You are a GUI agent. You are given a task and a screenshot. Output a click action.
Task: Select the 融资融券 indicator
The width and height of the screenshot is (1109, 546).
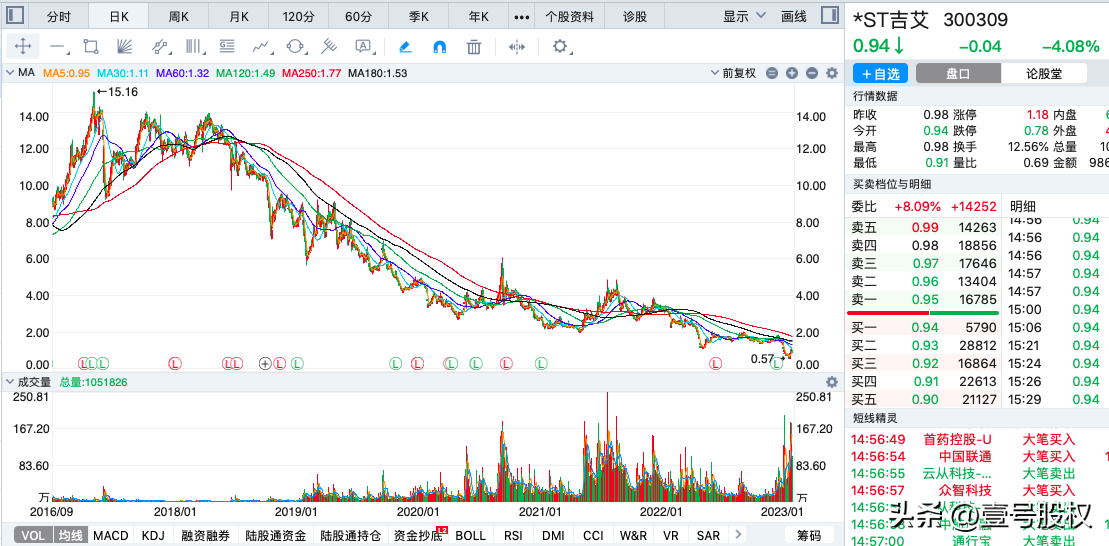click(204, 535)
